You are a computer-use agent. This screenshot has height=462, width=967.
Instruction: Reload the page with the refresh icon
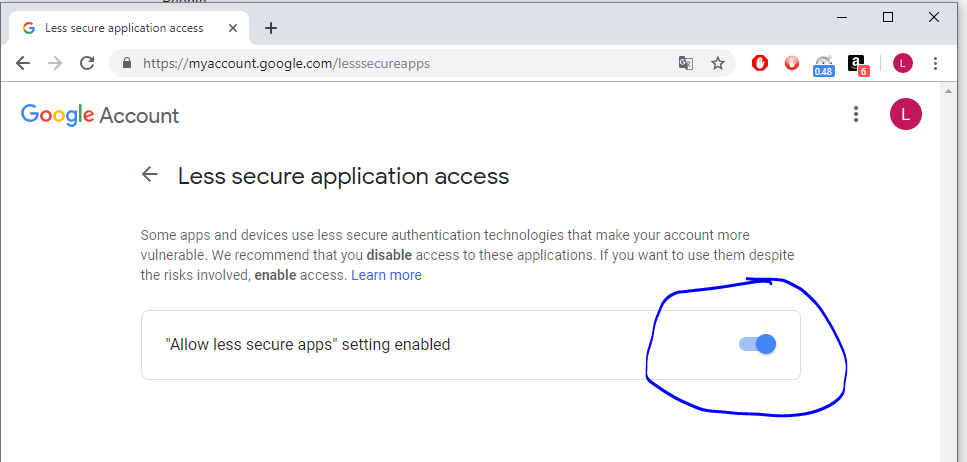click(87, 63)
